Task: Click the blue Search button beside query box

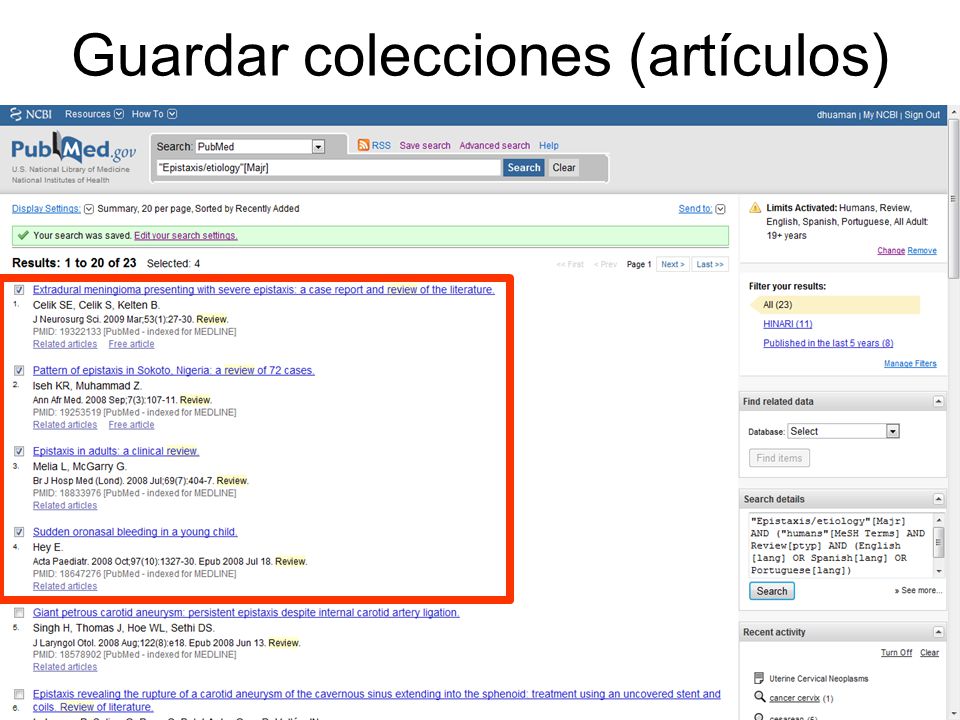Action: tap(523, 167)
